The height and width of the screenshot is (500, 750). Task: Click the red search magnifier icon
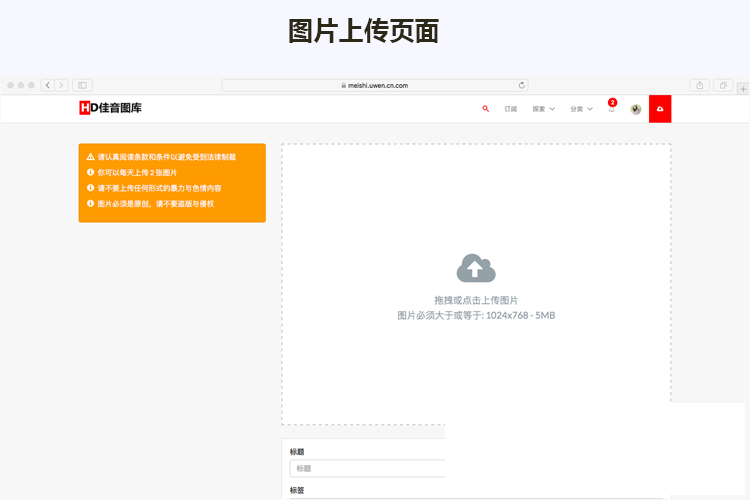tap(486, 108)
